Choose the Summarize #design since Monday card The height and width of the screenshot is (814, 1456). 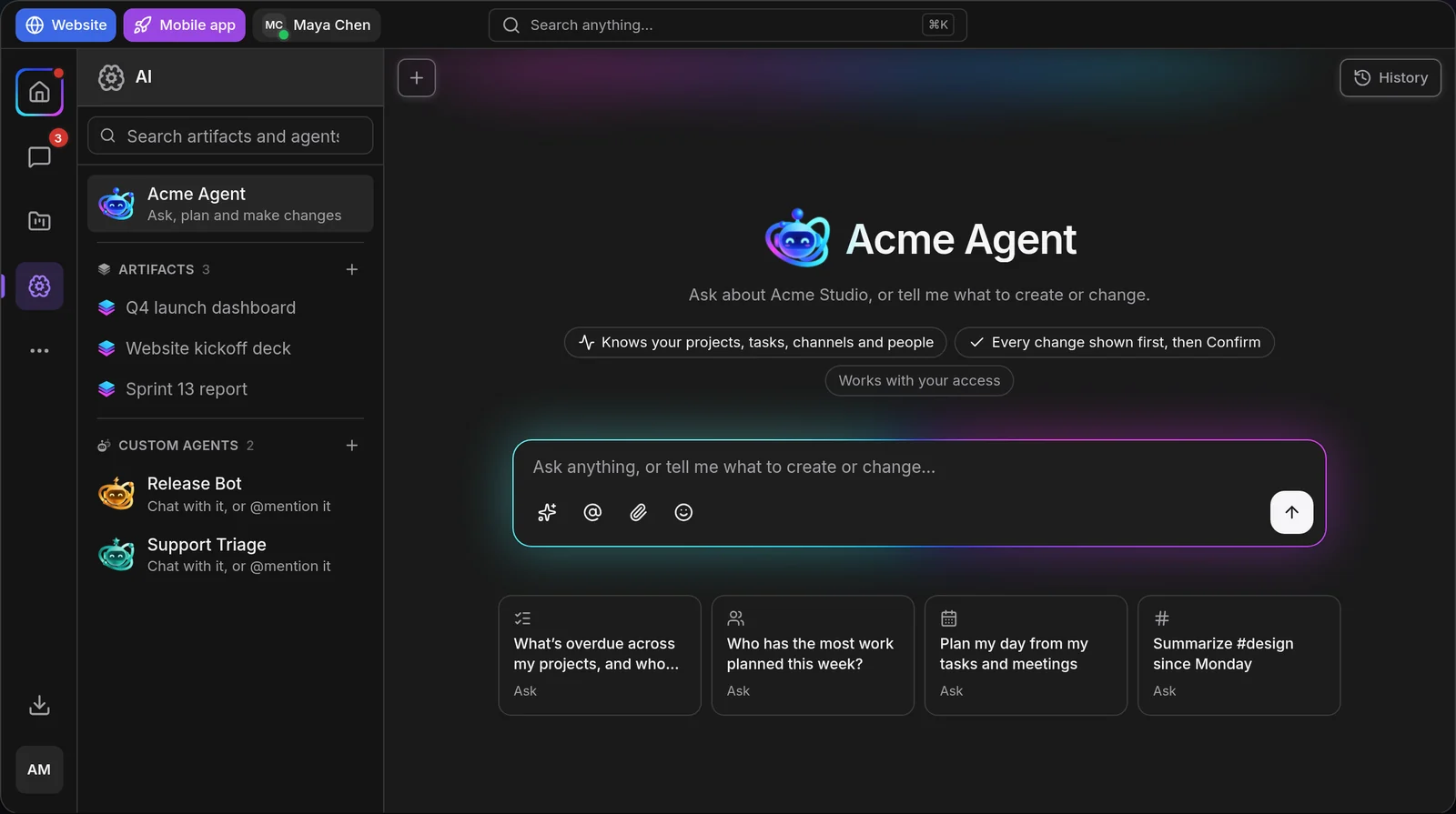[x=1239, y=655]
